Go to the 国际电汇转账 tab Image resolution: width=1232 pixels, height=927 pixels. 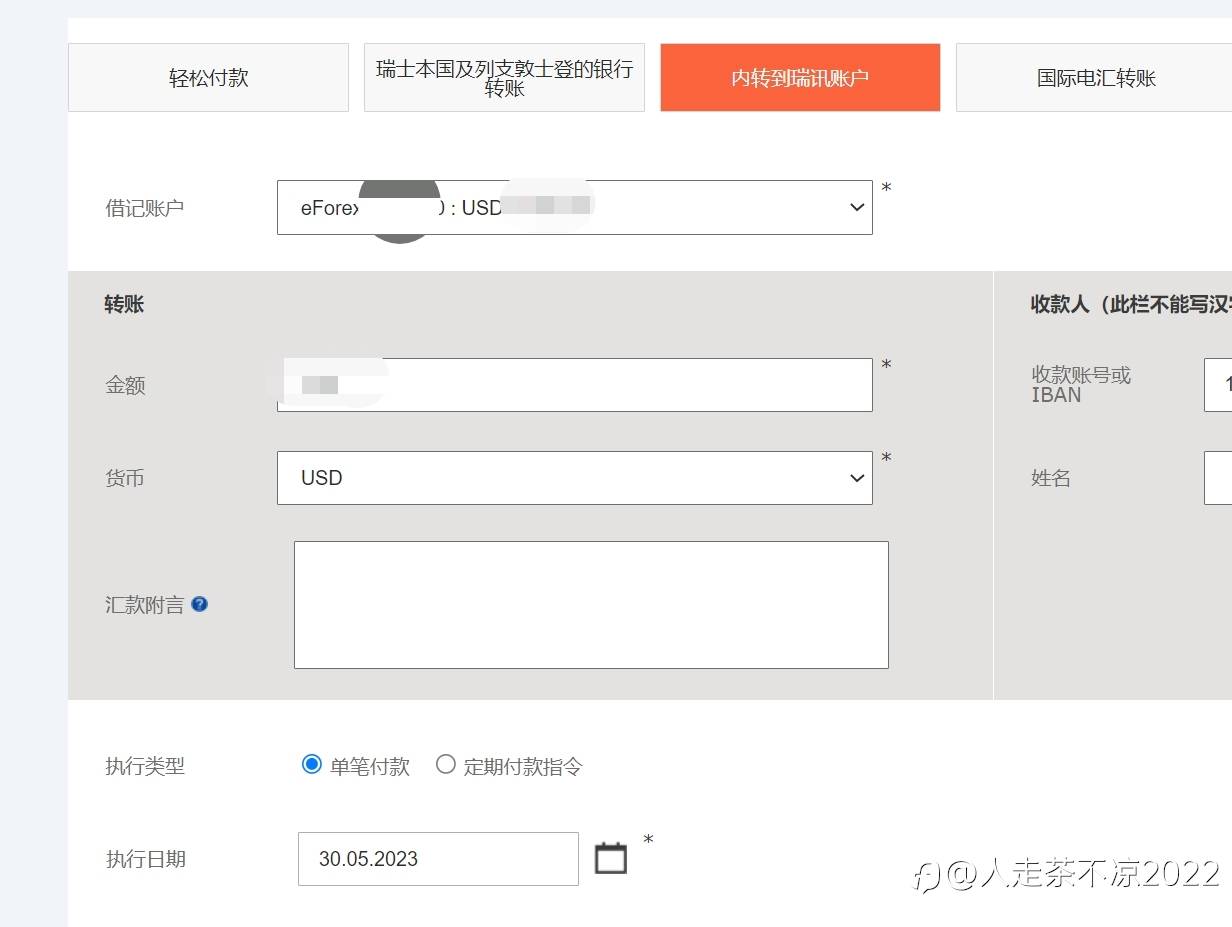tap(1095, 78)
